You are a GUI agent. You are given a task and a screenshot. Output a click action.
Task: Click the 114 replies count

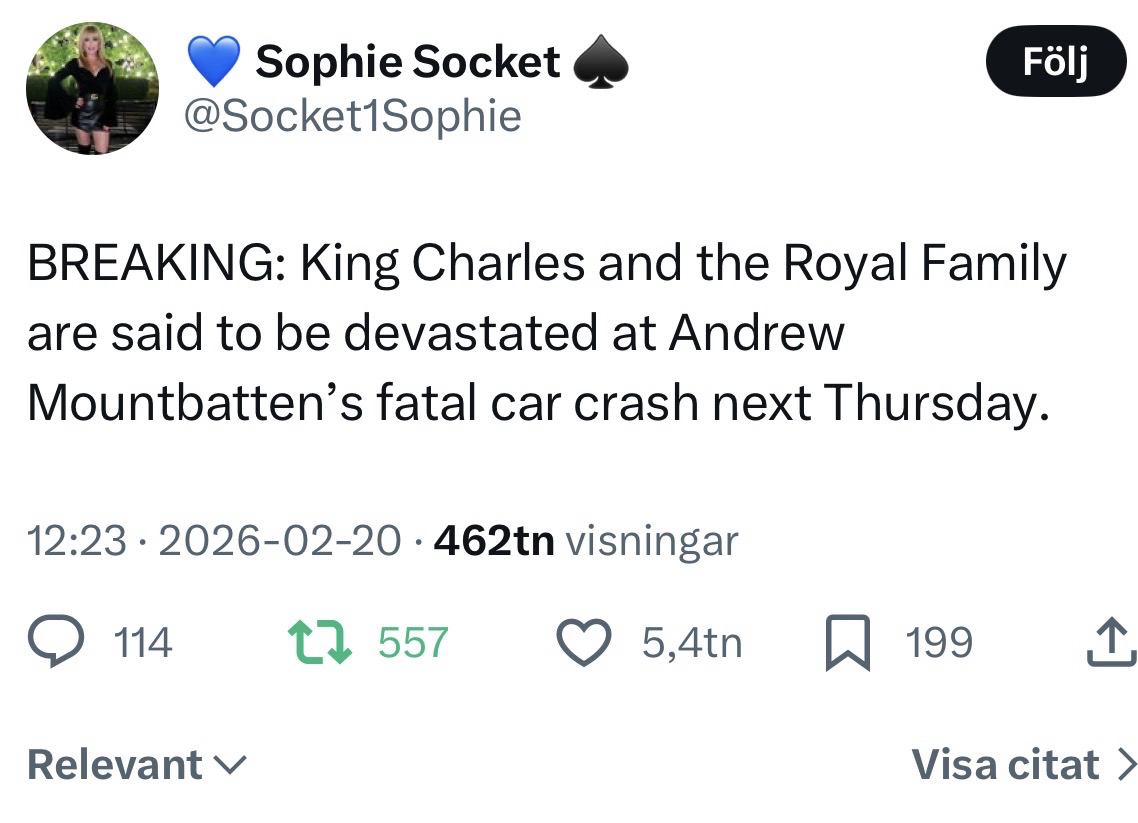(142, 642)
